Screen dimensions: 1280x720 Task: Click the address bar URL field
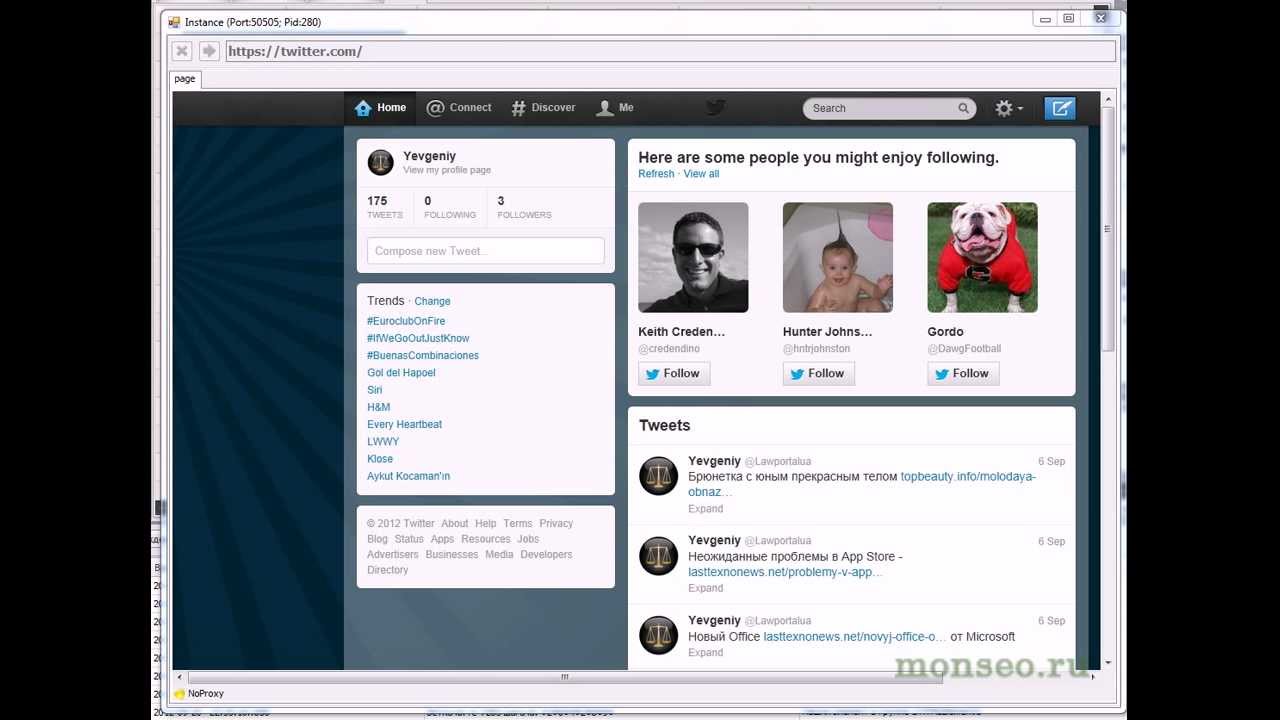coord(670,51)
